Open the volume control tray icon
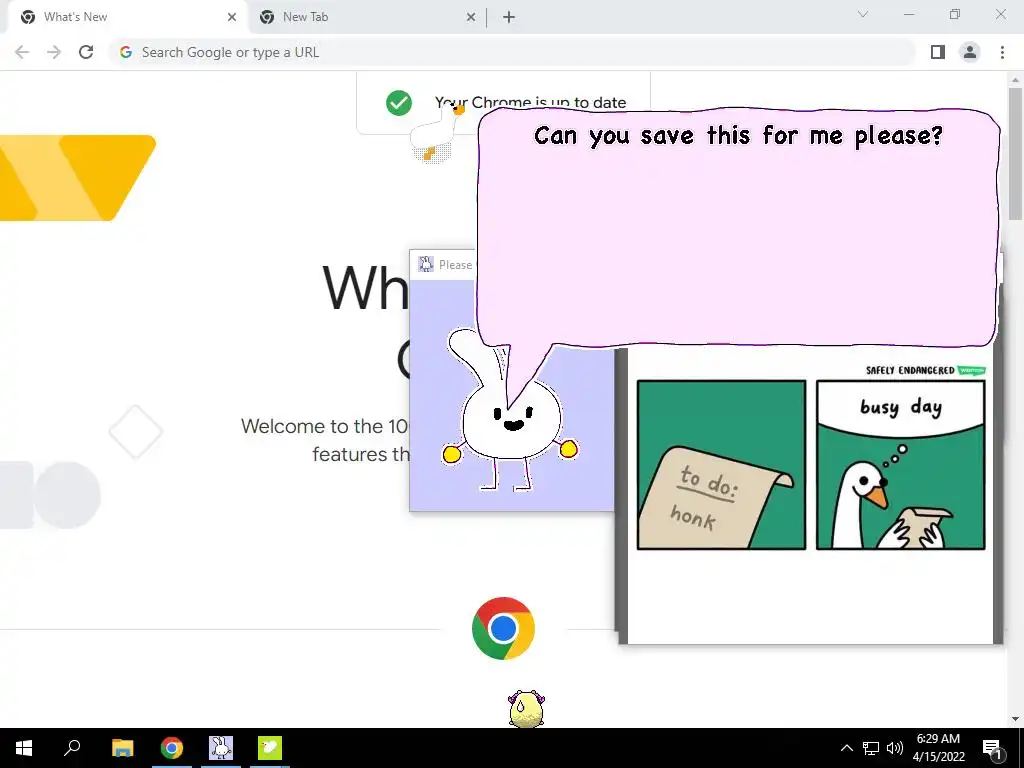This screenshot has width=1024, height=768. coord(895,748)
